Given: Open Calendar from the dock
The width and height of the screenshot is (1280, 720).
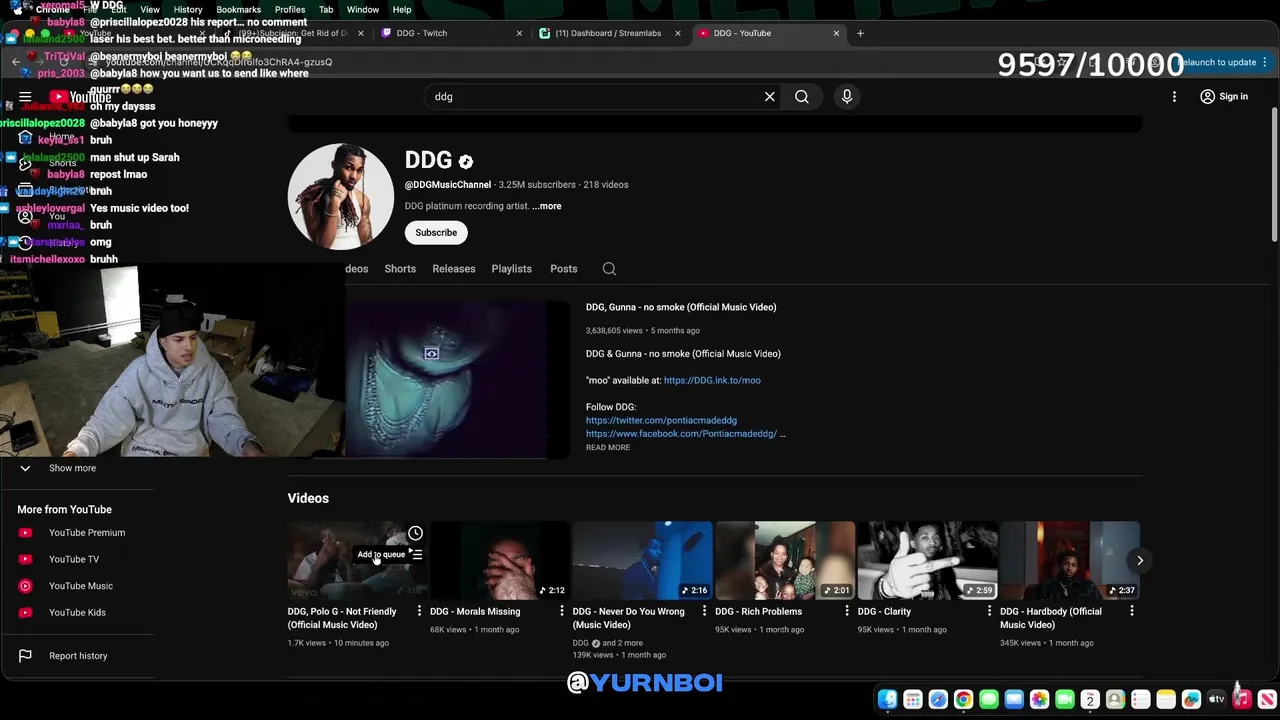Looking at the screenshot, I should [x=1090, y=699].
